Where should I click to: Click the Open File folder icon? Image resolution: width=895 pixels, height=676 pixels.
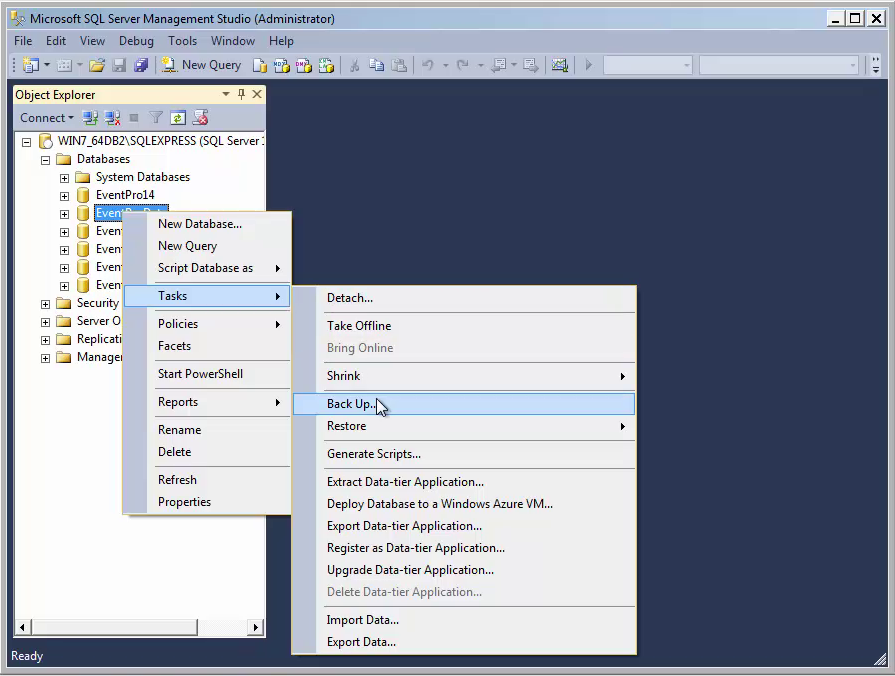(96, 65)
